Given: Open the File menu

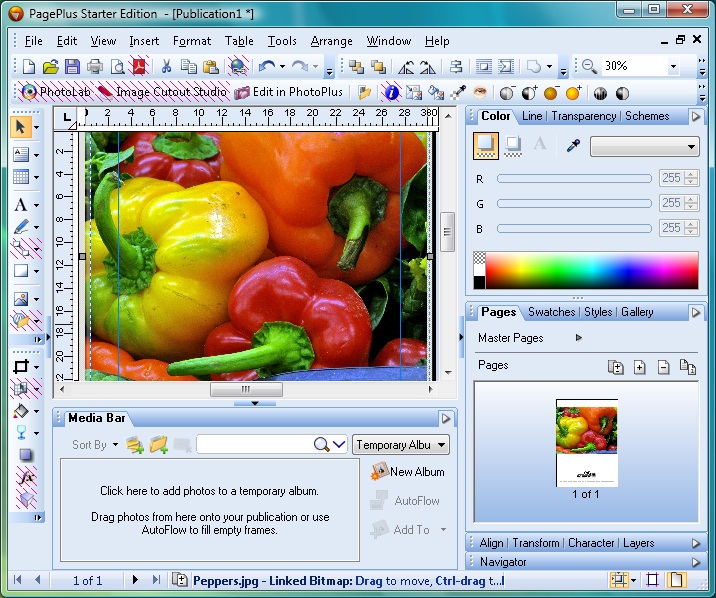Looking at the screenshot, I should pos(33,41).
